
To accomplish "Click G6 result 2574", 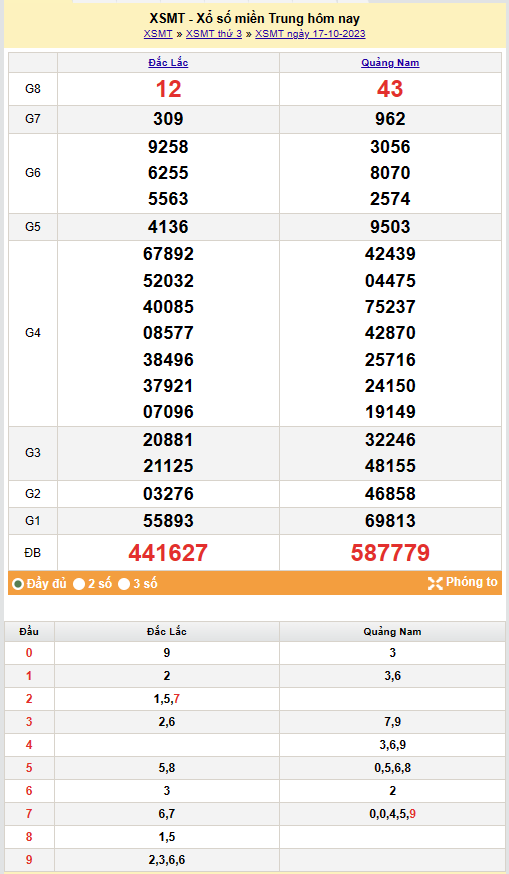I will point(390,199).
